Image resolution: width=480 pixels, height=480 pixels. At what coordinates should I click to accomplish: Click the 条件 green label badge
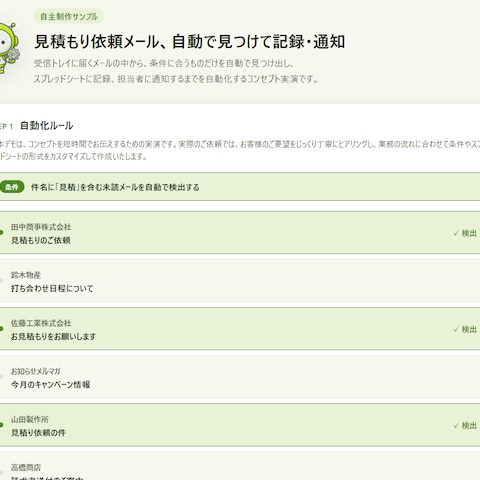(12, 187)
